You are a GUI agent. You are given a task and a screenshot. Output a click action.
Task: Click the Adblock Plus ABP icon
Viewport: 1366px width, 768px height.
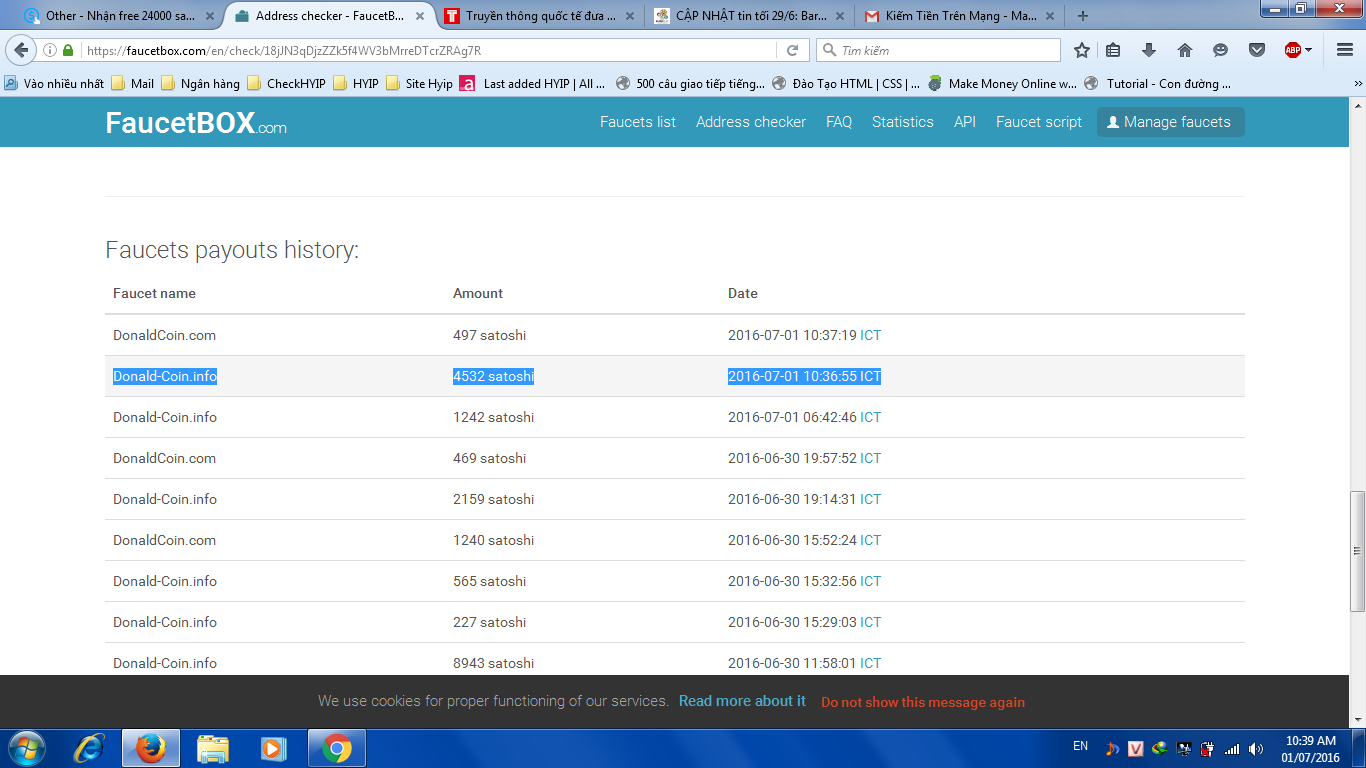(1292, 50)
